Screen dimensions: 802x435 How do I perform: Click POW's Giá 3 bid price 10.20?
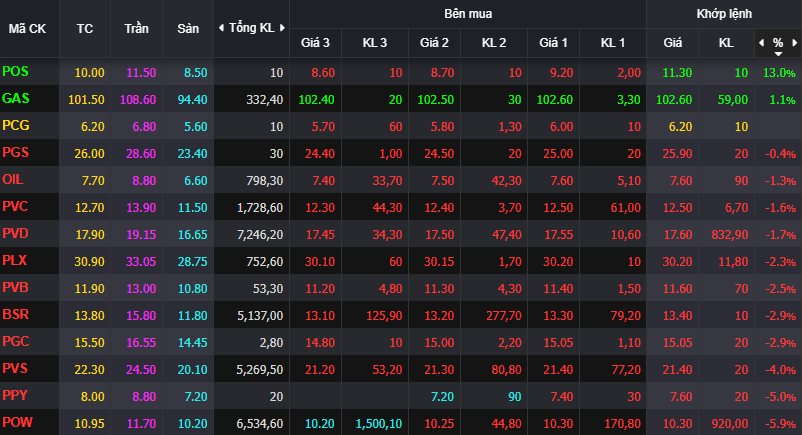coord(319,423)
